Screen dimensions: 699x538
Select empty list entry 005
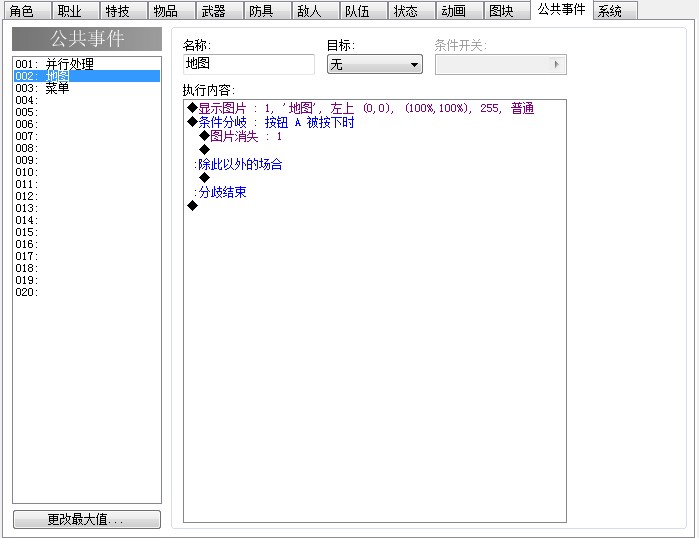87,112
